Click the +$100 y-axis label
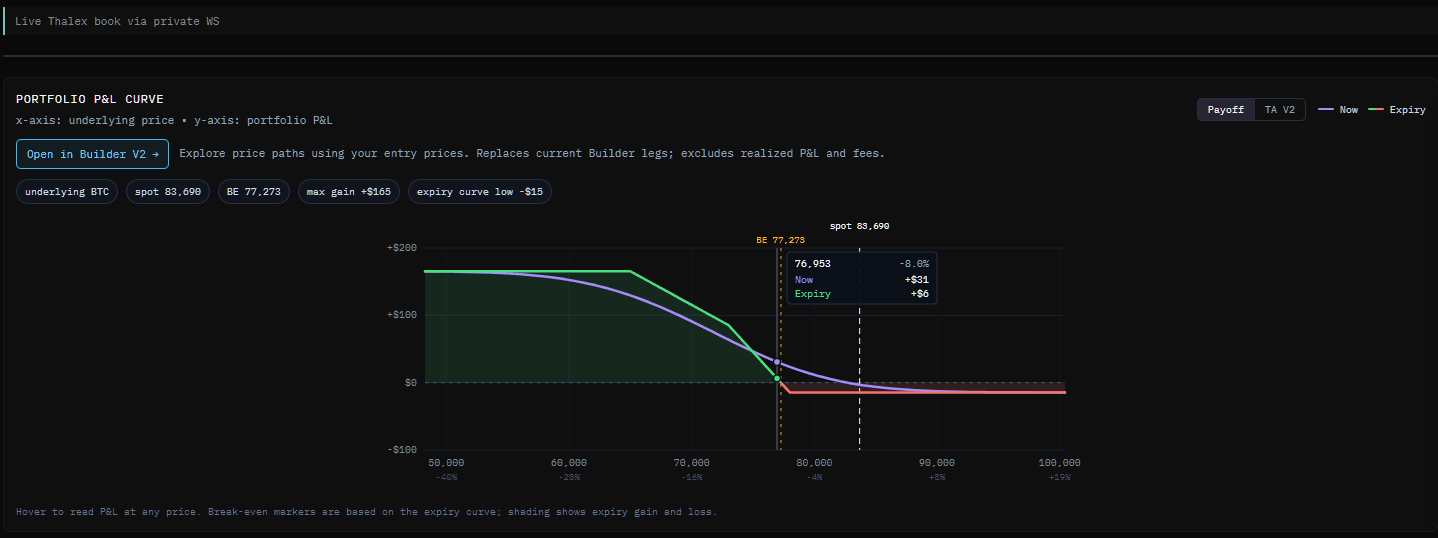This screenshot has height=538, width=1438. [401, 315]
